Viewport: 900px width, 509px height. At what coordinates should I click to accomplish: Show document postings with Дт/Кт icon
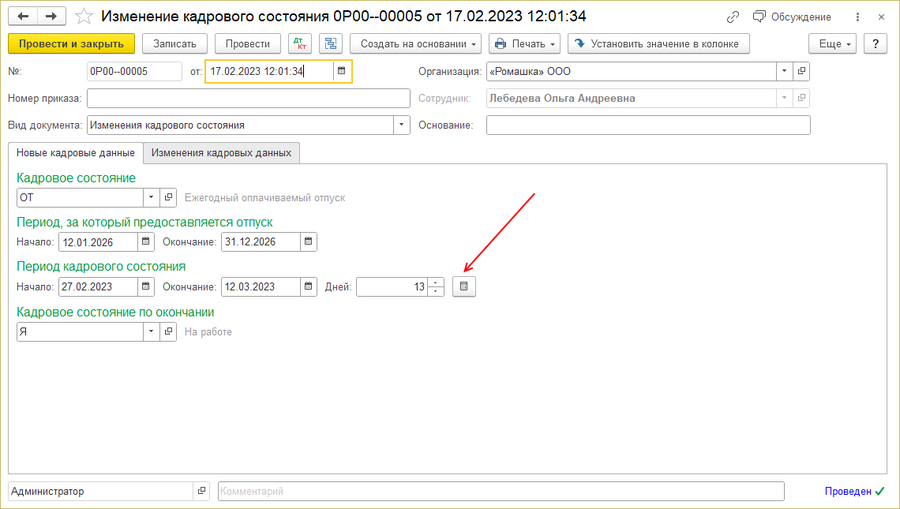click(x=300, y=44)
